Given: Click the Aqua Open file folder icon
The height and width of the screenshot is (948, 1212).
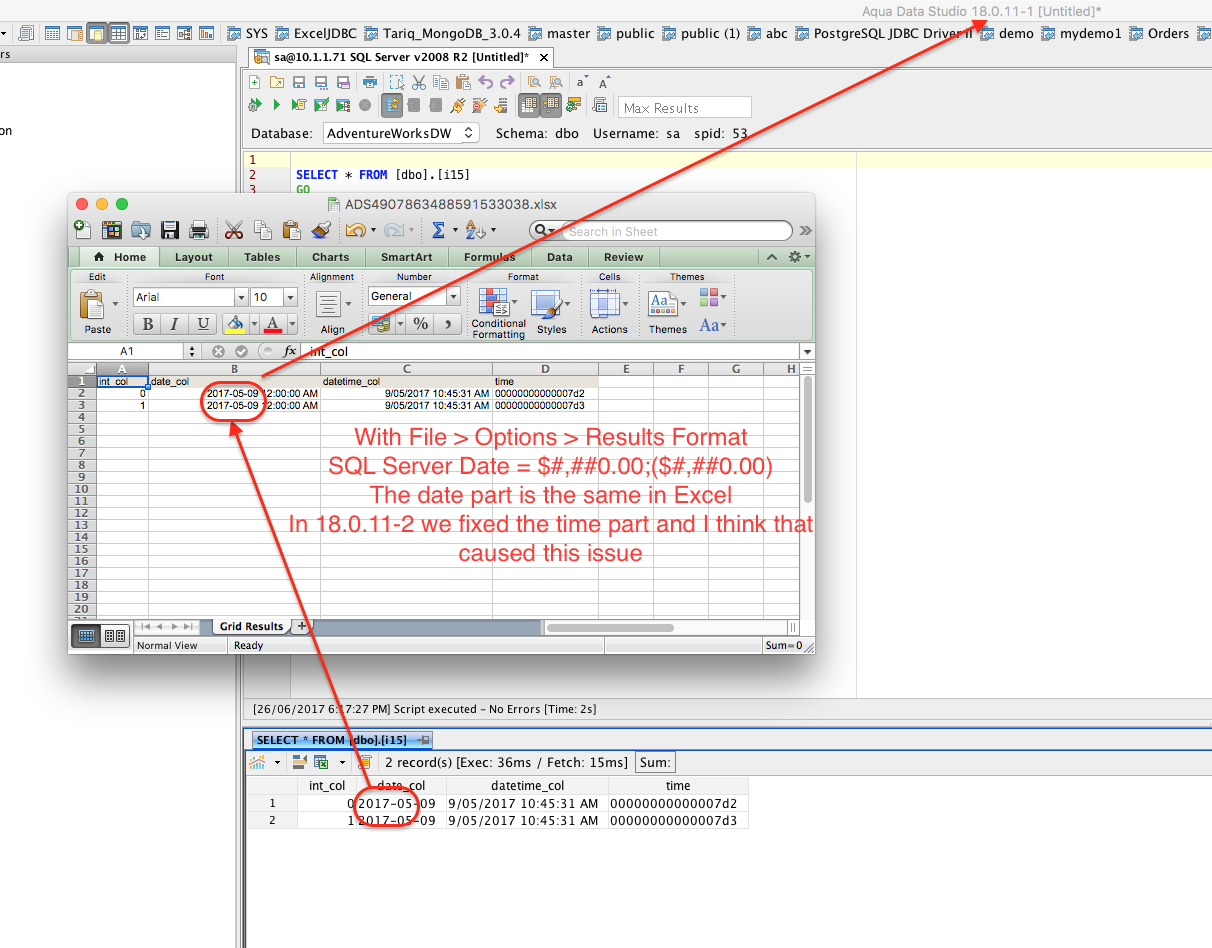Looking at the screenshot, I should point(276,82).
